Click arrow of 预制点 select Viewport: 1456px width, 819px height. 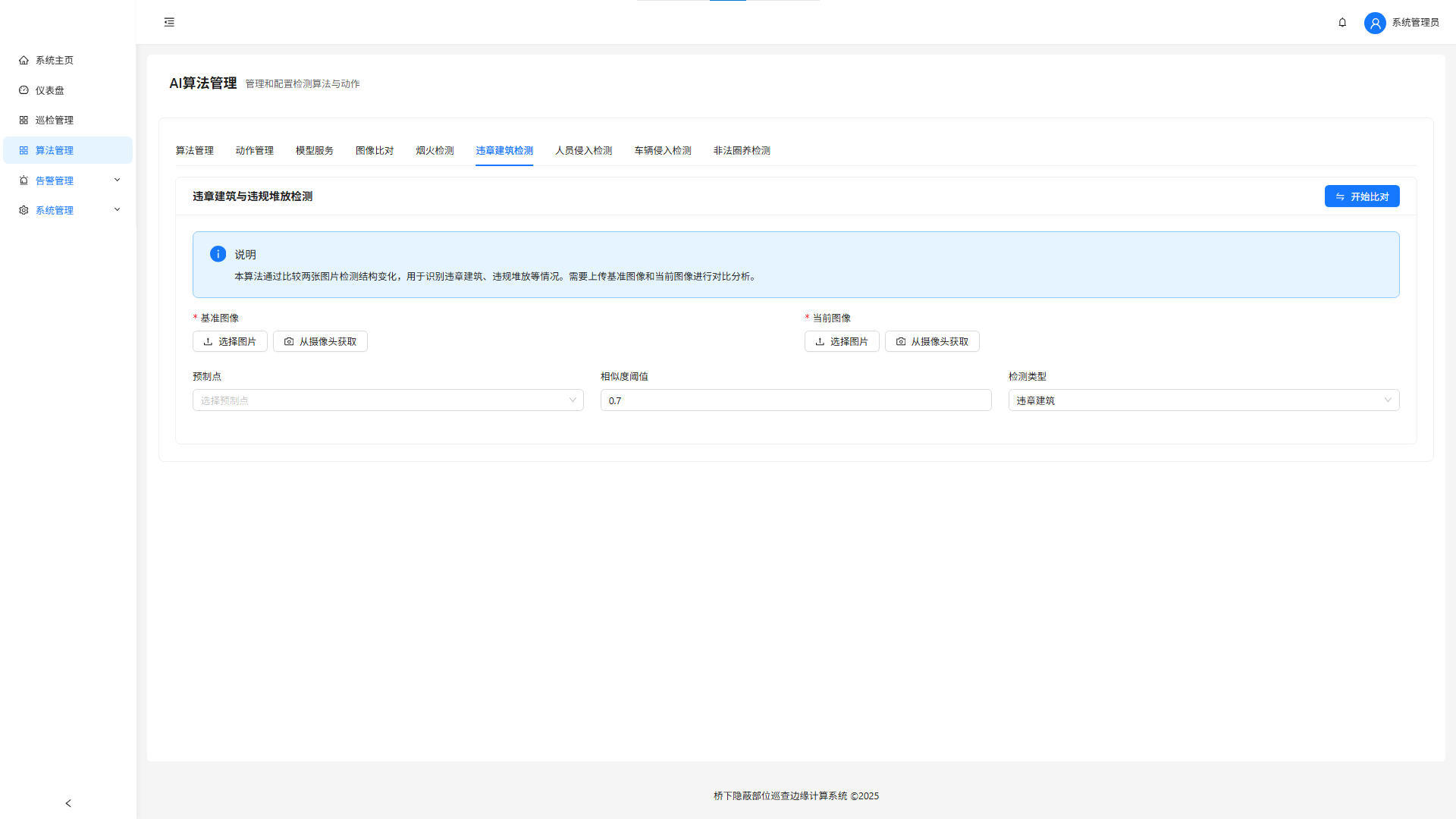[573, 400]
